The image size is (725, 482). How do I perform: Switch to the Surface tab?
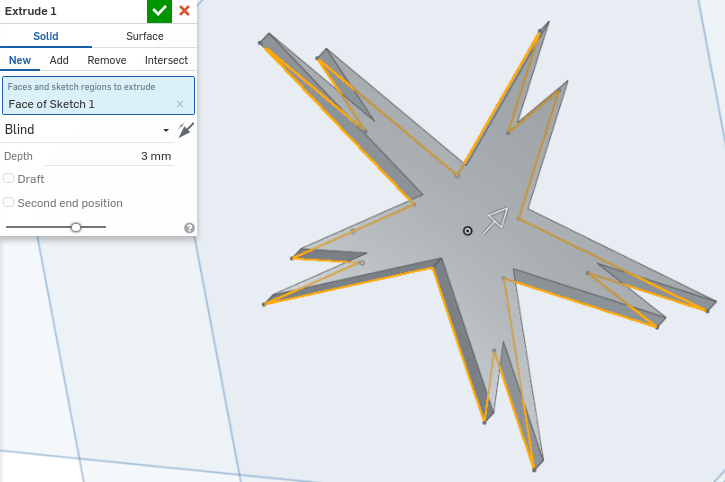click(x=145, y=36)
